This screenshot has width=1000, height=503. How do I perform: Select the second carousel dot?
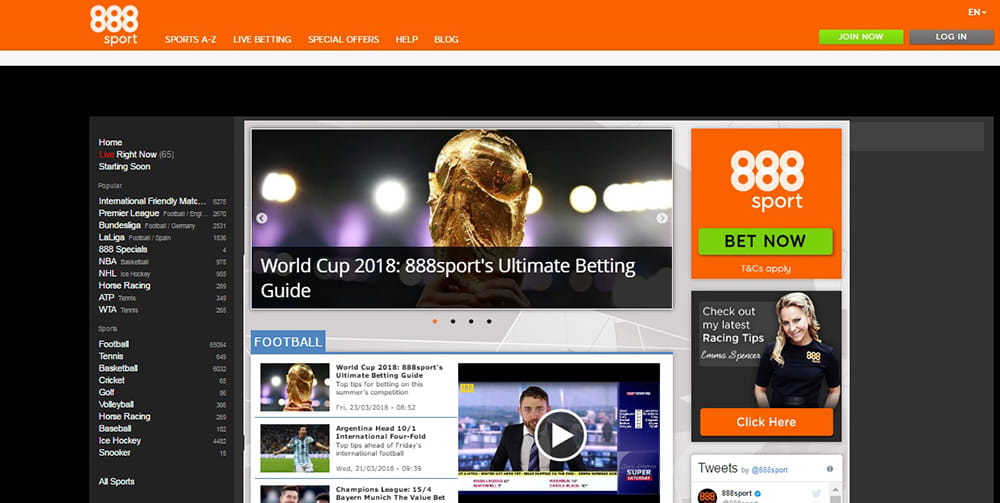[453, 321]
